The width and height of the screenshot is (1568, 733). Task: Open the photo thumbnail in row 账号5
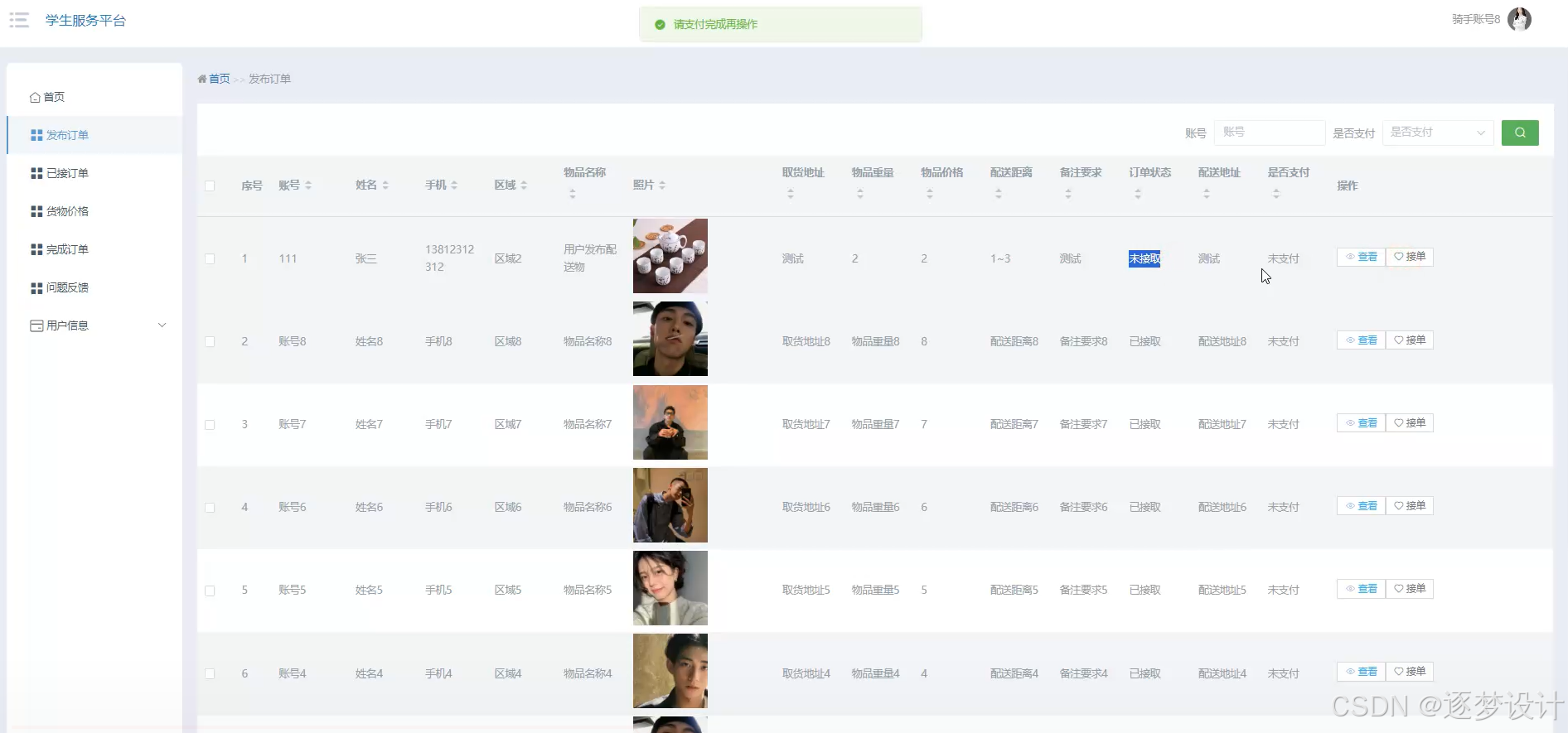pos(670,588)
